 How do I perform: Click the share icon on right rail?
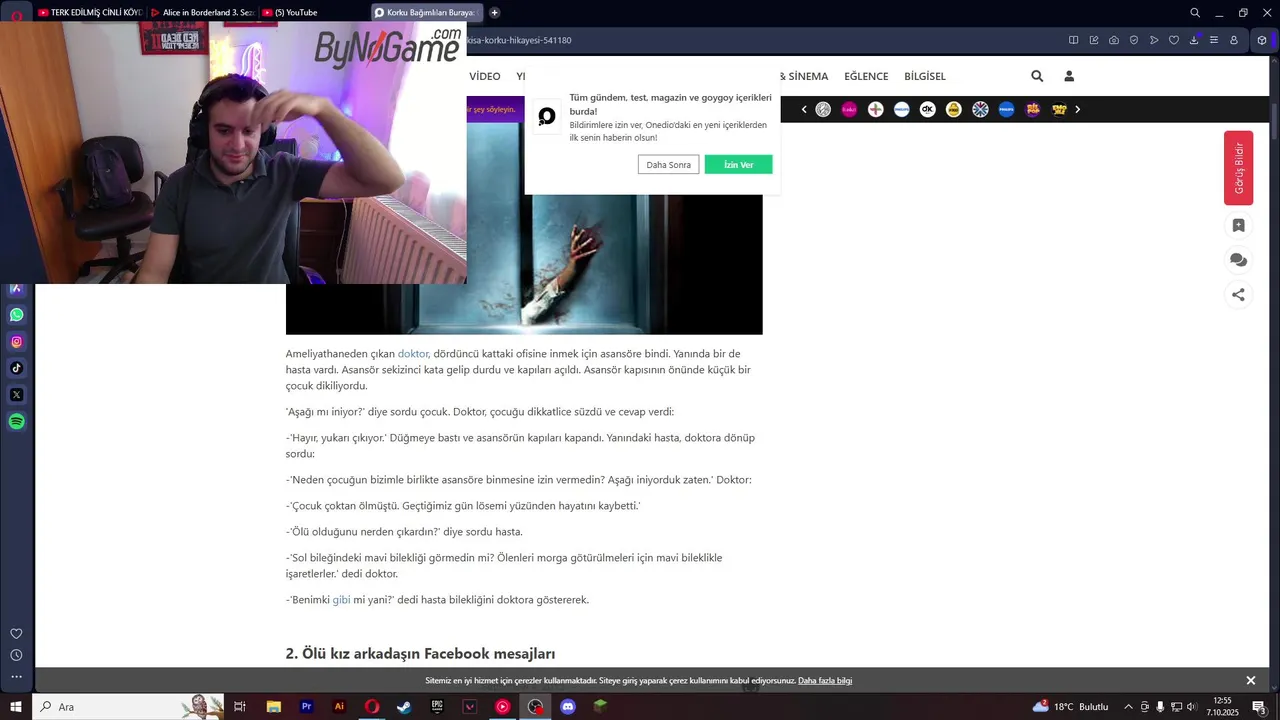tap(1238, 295)
